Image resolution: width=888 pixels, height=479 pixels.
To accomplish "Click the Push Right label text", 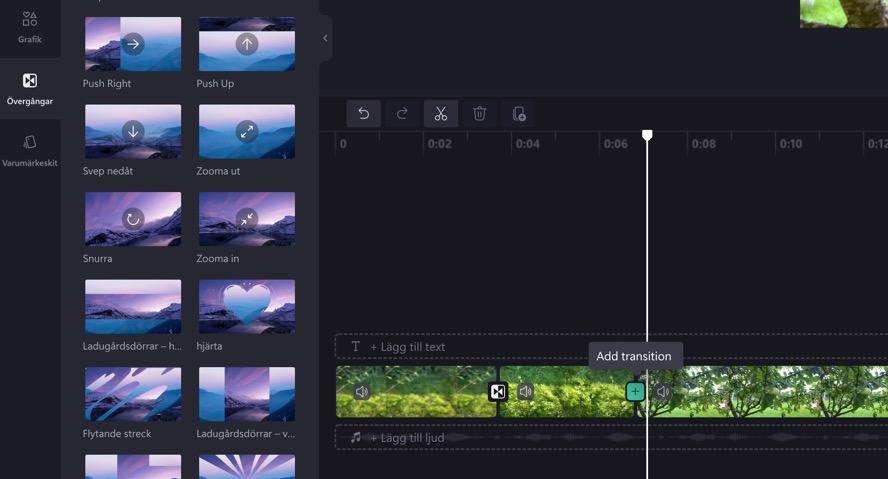I will [106, 83].
